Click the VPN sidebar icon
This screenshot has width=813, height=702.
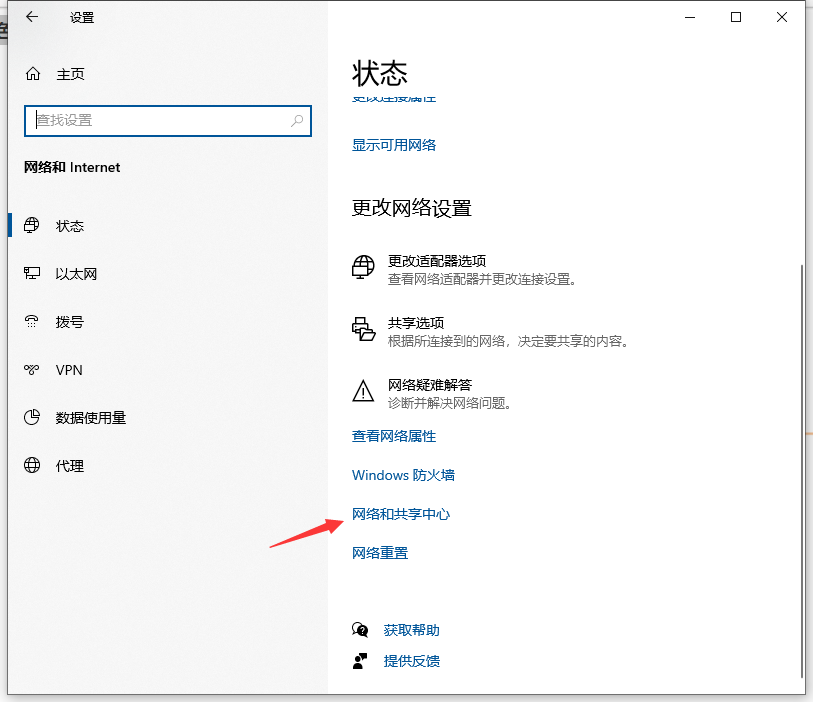[33, 370]
